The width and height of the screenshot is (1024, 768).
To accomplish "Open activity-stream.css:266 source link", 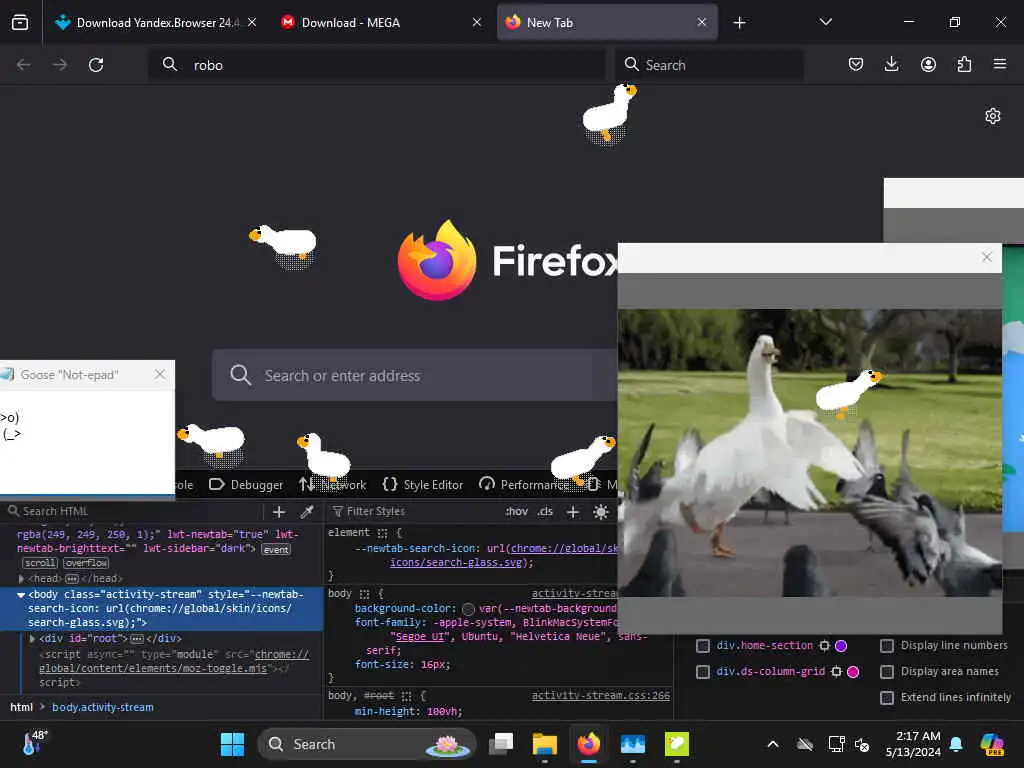I will pyautogui.click(x=601, y=696).
